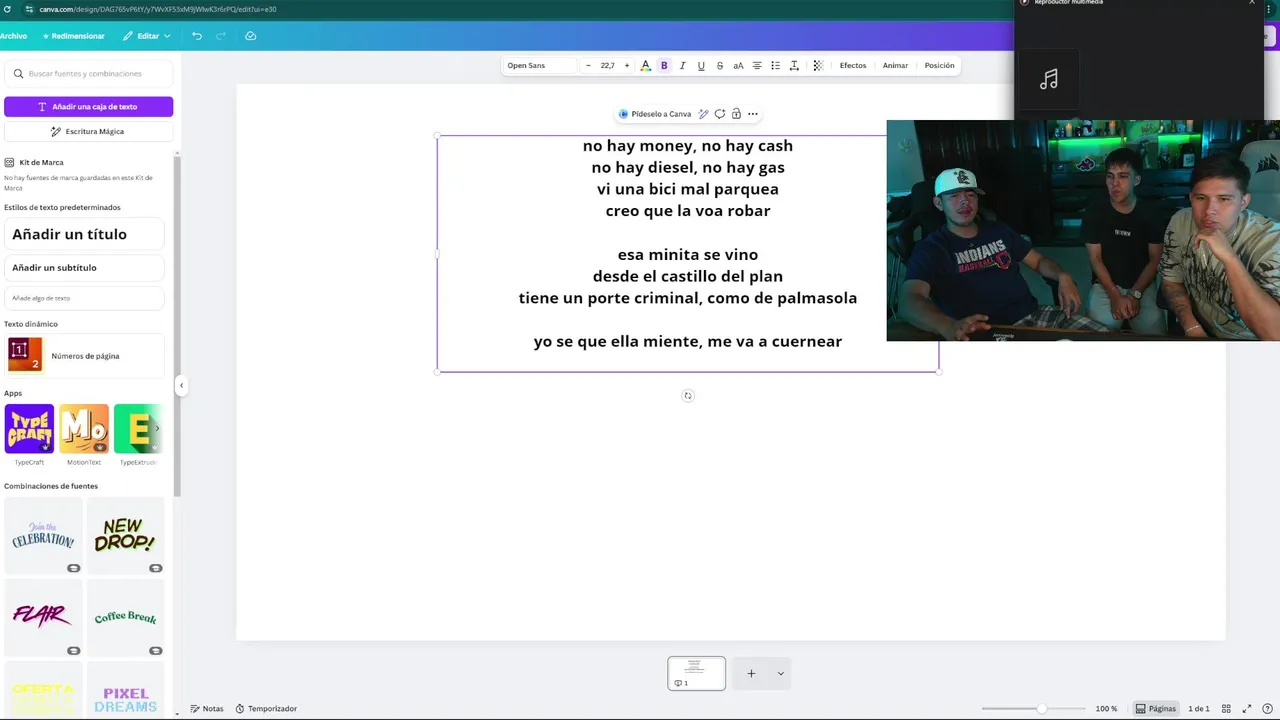
Task: Lock the selected text box
Action: (736, 114)
